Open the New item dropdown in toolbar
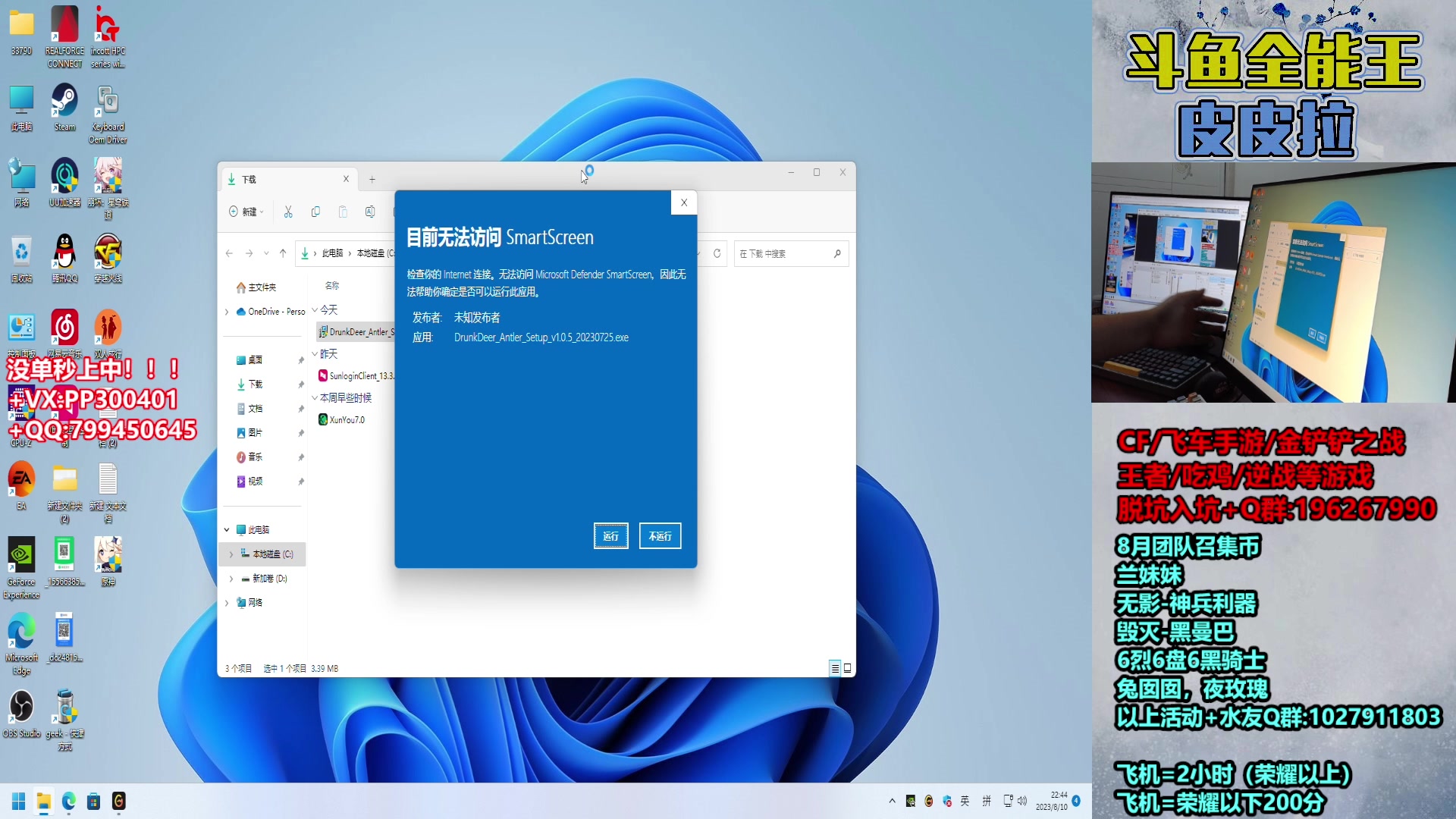This screenshot has width=1456, height=819. (x=247, y=212)
